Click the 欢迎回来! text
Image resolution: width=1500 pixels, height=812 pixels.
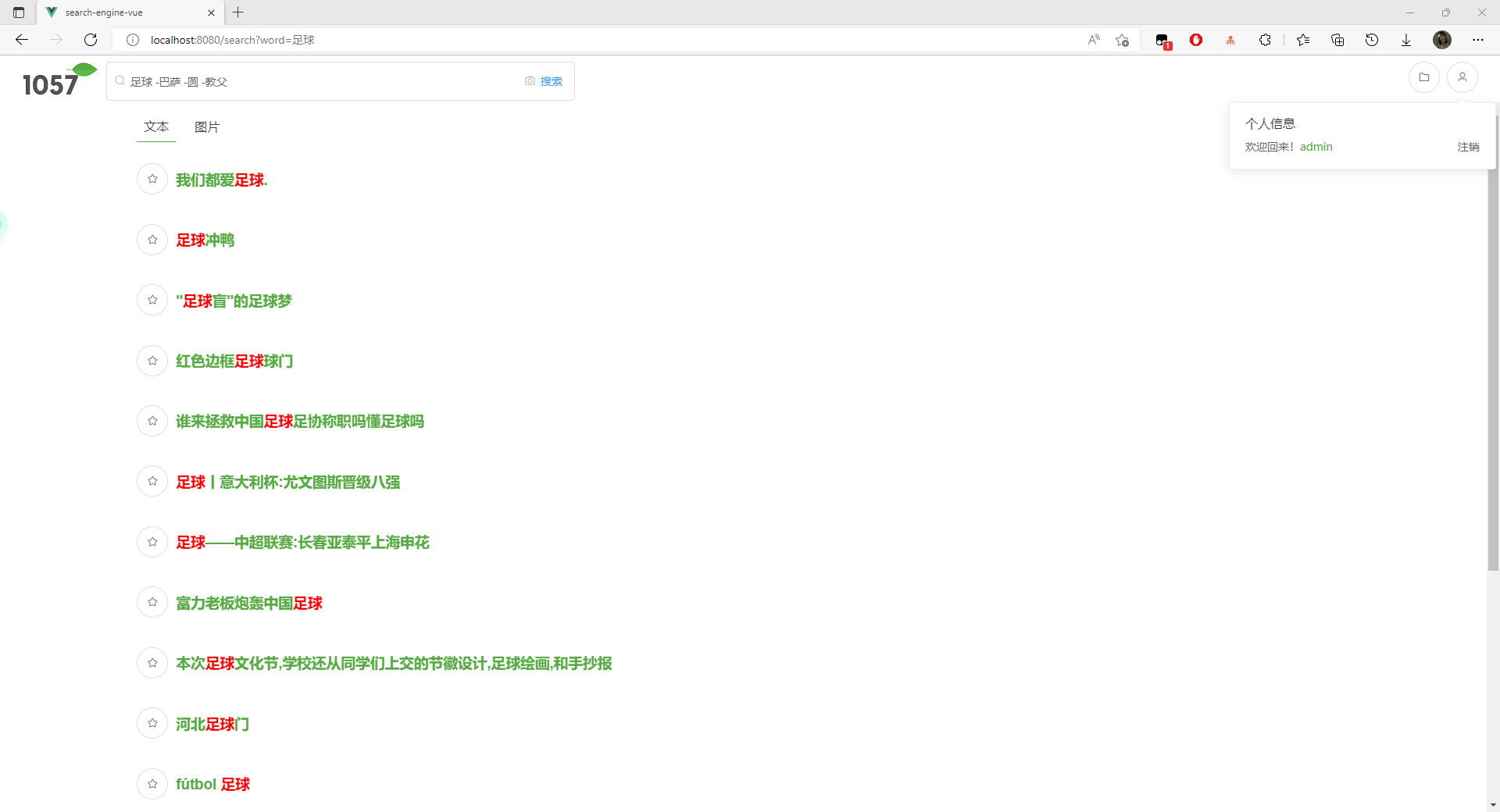[x=1270, y=147]
